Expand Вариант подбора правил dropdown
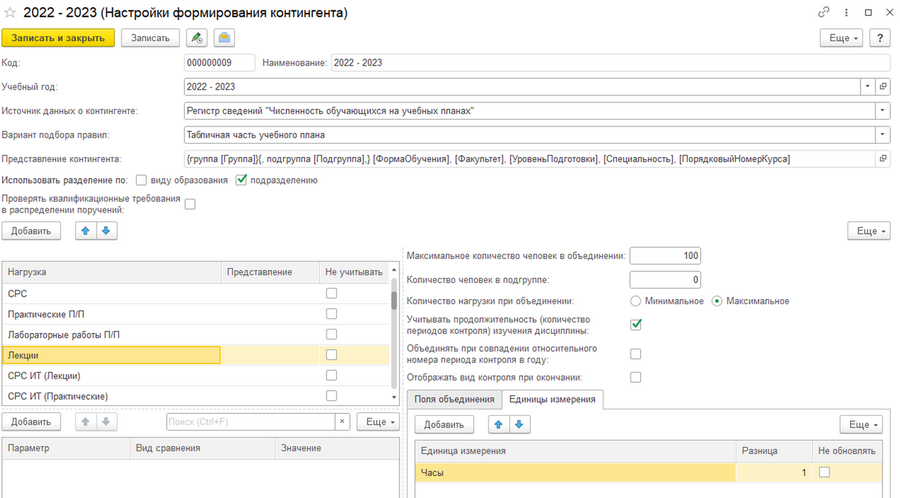The height and width of the screenshot is (498, 900). pyautogui.click(x=883, y=135)
